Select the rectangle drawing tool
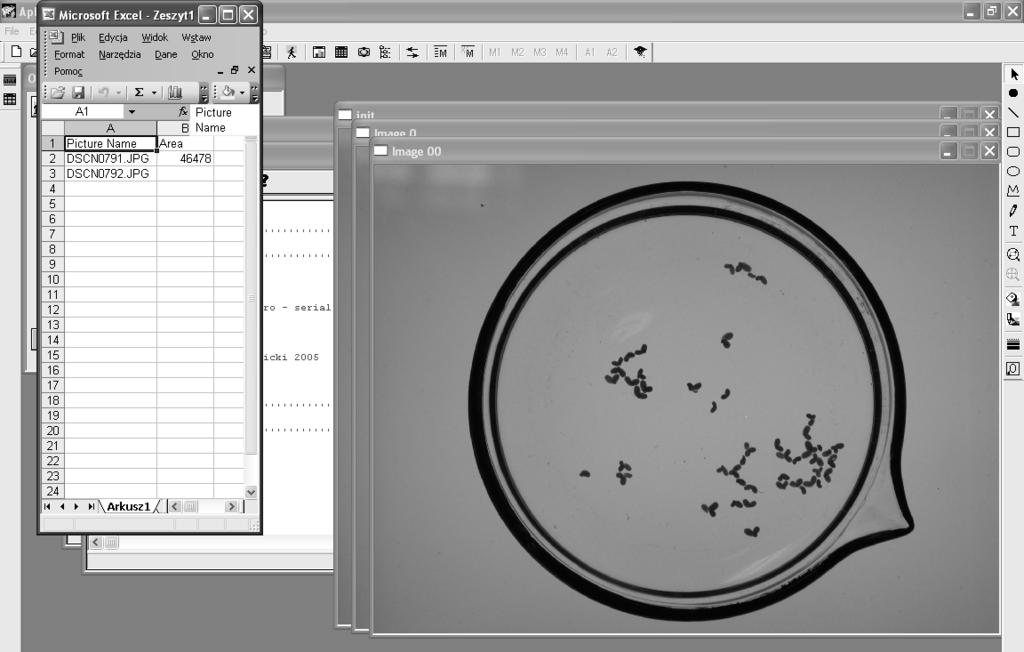1024x652 pixels. [x=1014, y=132]
